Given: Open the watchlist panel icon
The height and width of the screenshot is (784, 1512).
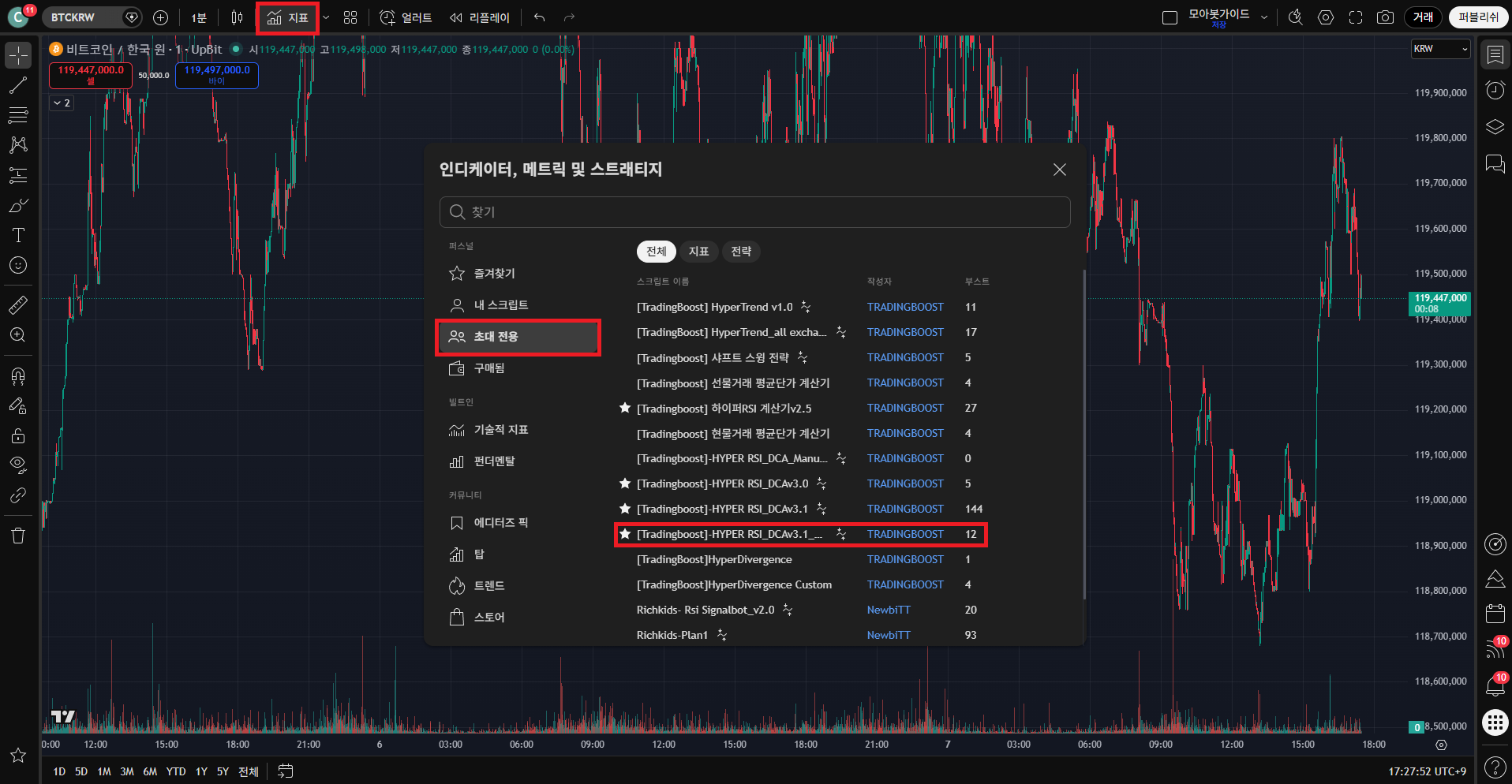Looking at the screenshot, I should coord(1495,54).
